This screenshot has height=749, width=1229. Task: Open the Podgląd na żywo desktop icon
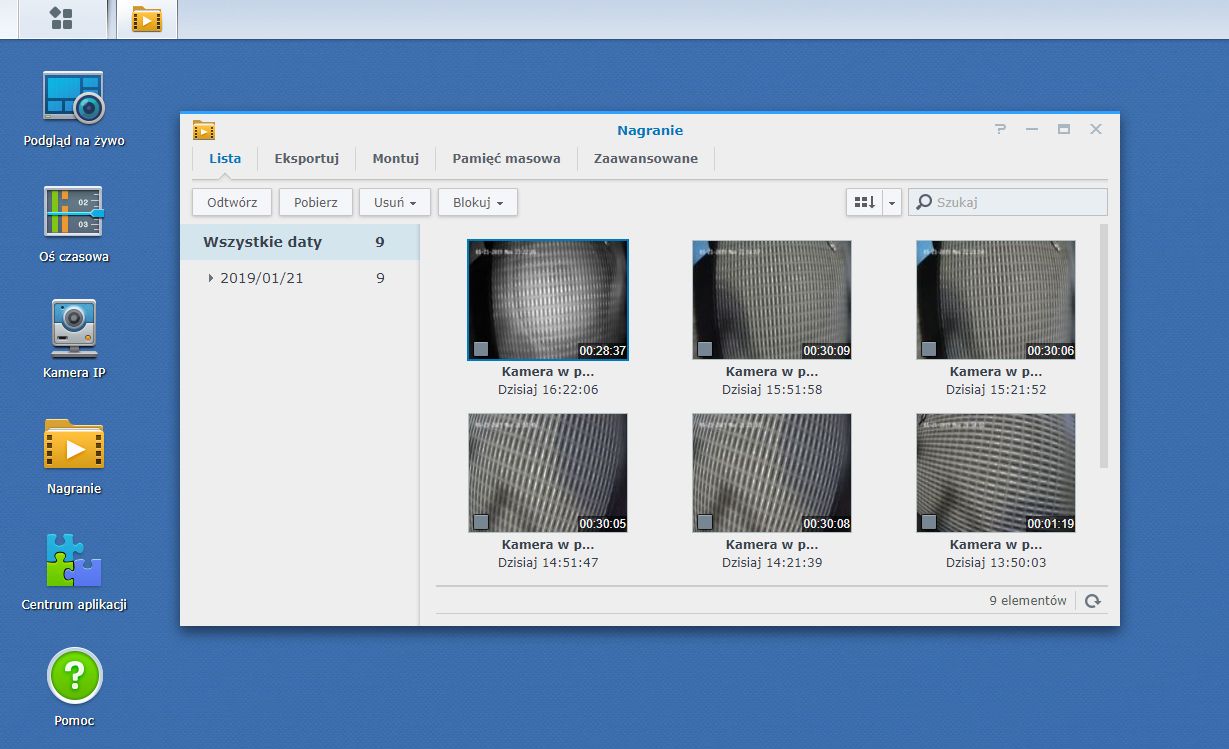click(73, 98)
